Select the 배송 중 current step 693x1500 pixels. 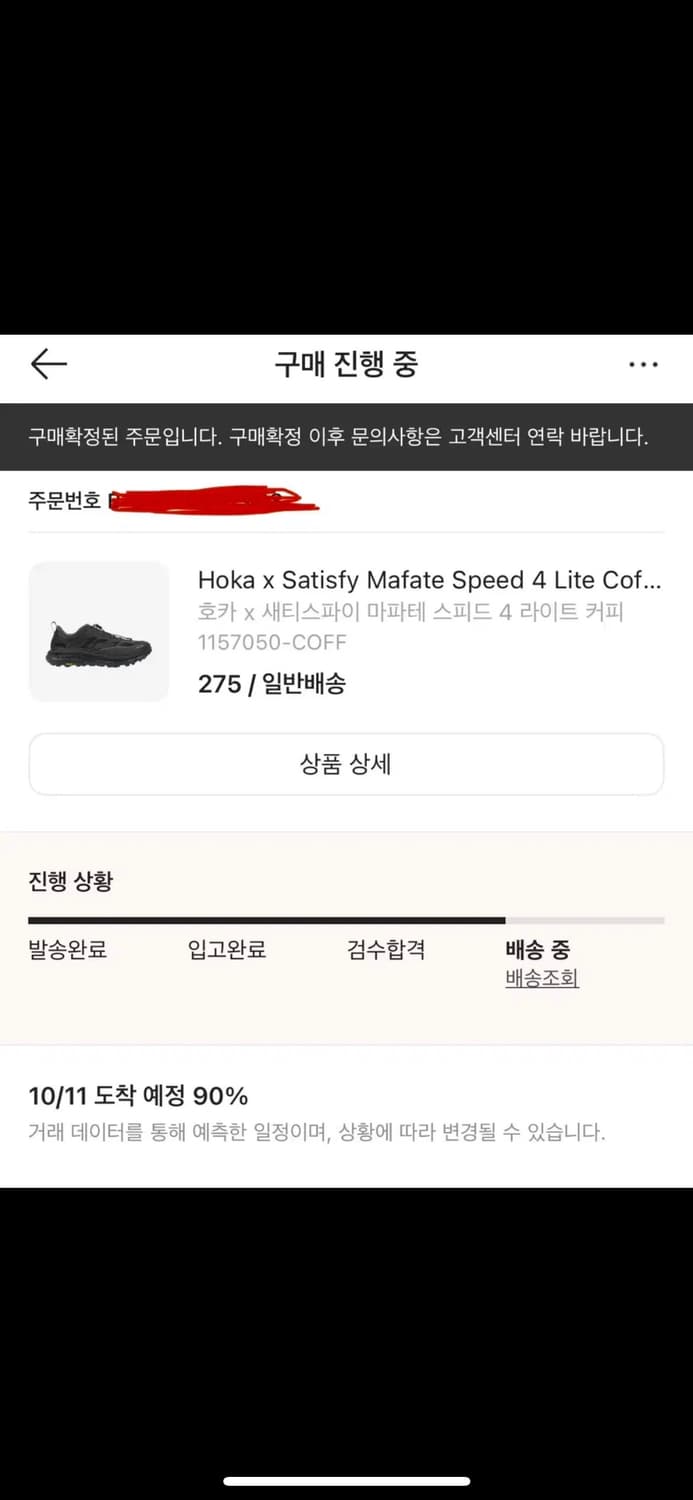[x=538, y=950]
